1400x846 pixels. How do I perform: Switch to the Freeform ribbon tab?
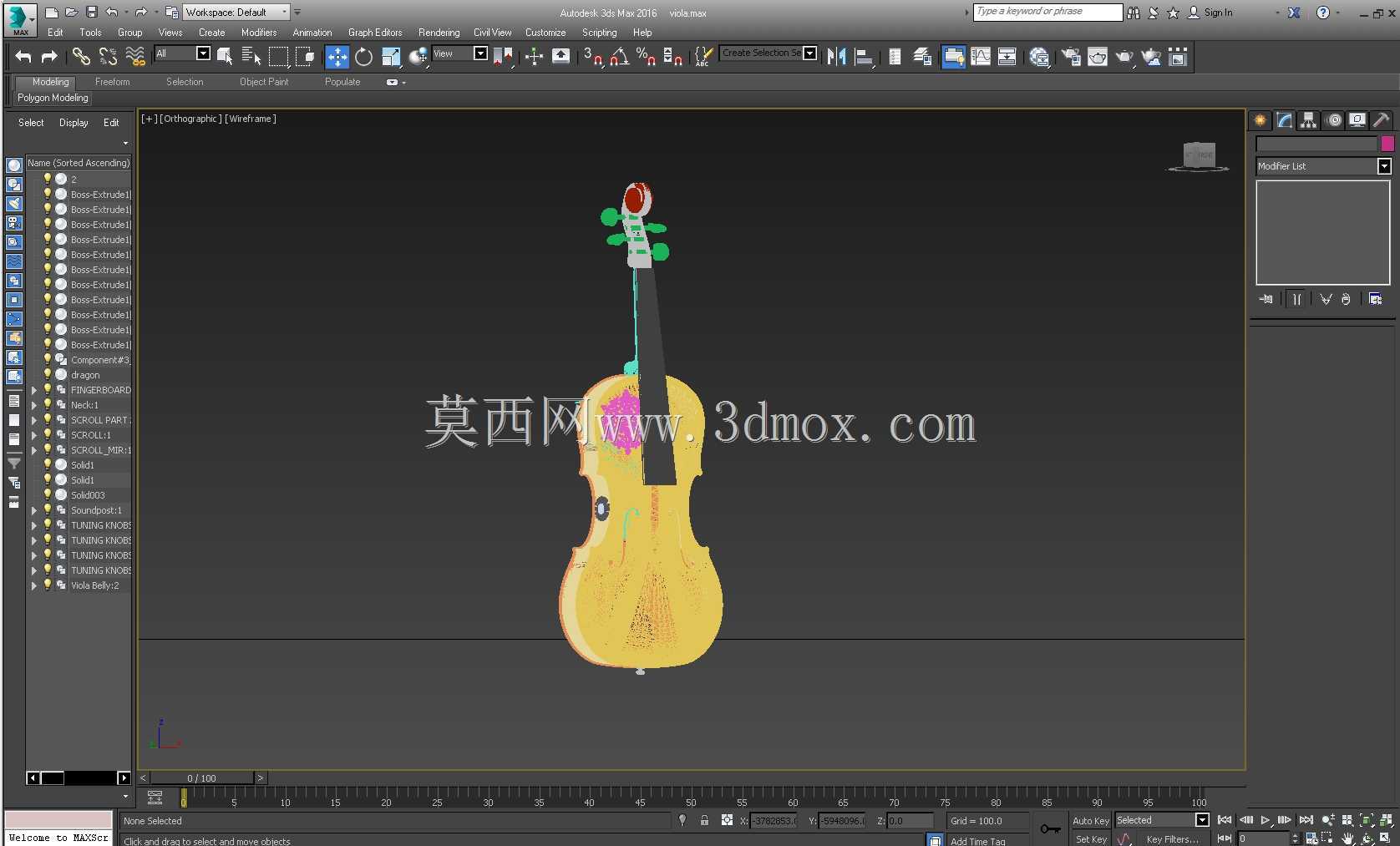click(x=112, y=82)
